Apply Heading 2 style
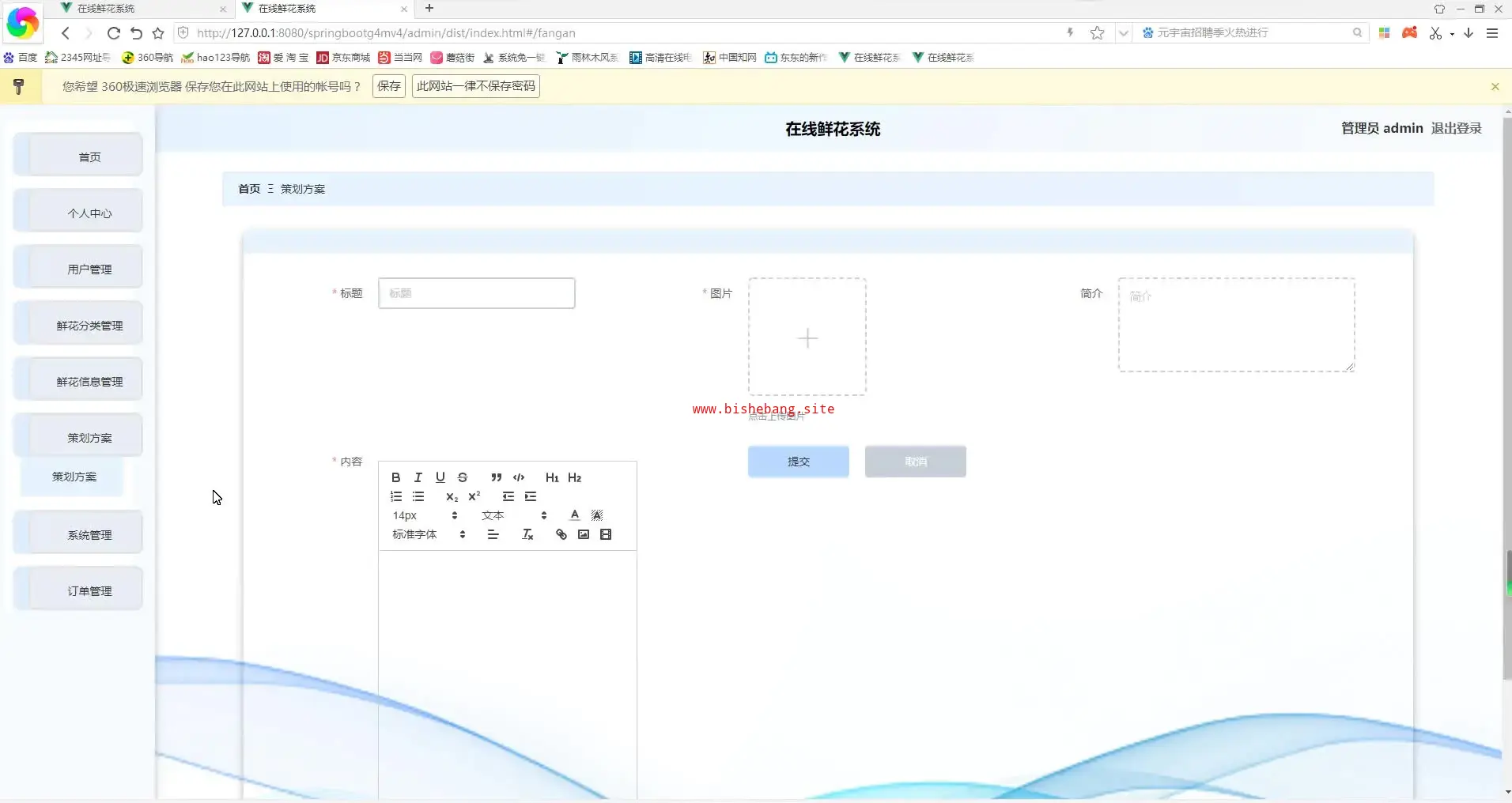Screen dimensions: 1512x803 click(575, 477)
